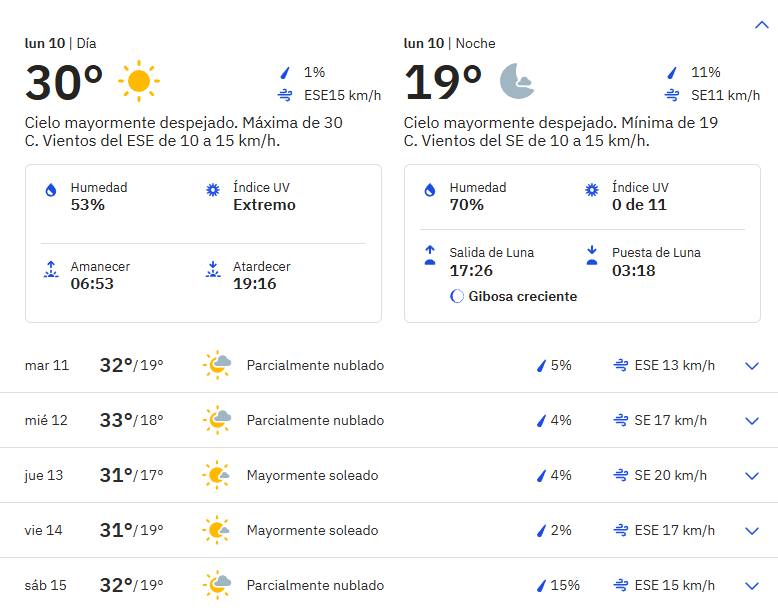Click the wind icon next to ESE15 km/h
Screen dimensions: 778x608
pos(285,95)
